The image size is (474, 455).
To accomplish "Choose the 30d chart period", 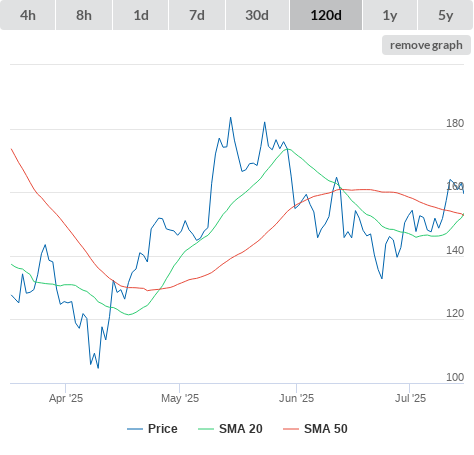I will pyautogui.click(x=257, y=15).
